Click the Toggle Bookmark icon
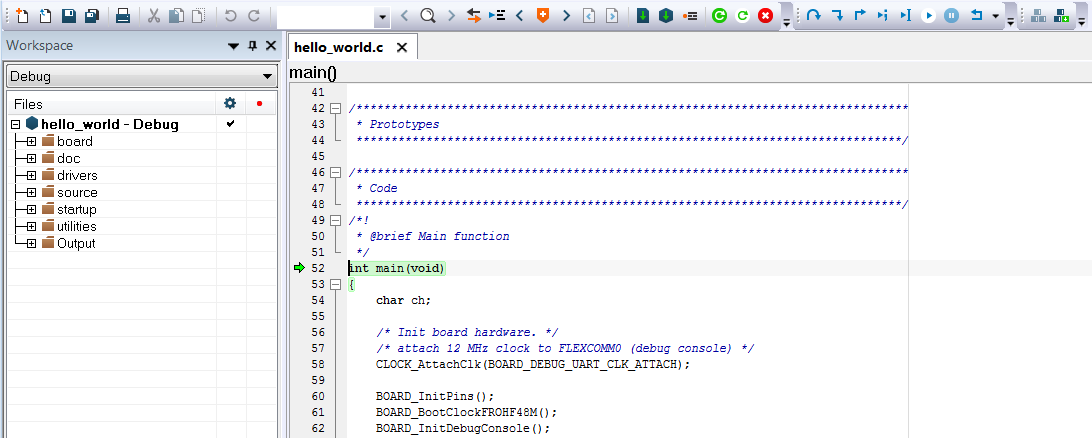Viewport: 1092px width, 438px height. 543,16
